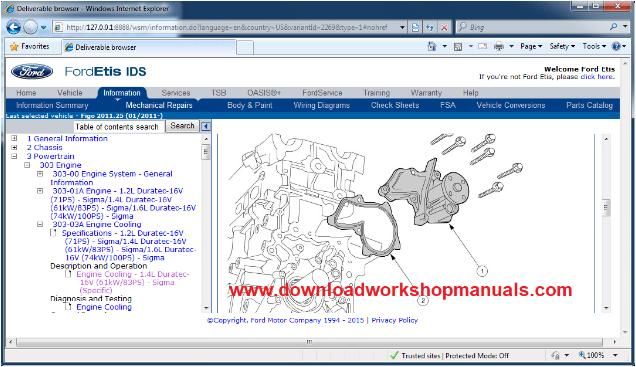The image size is (636, 367).
Task: Open the Vehicle tab
Action: tap(70, 93)
